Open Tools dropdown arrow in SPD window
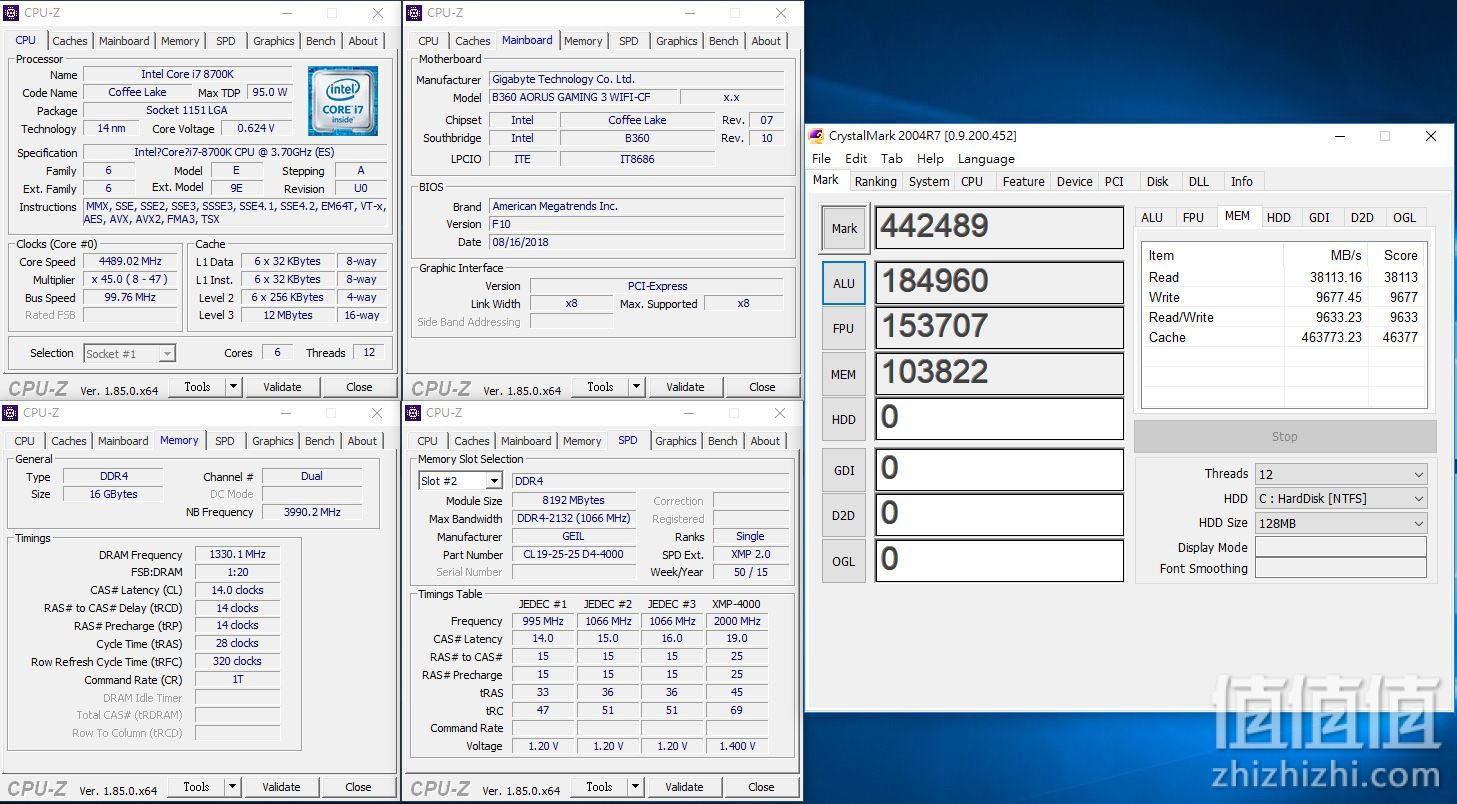Image resolution: width=1457 pixels, height=804 pixels. pyautogui.click(x=635, y=787)
